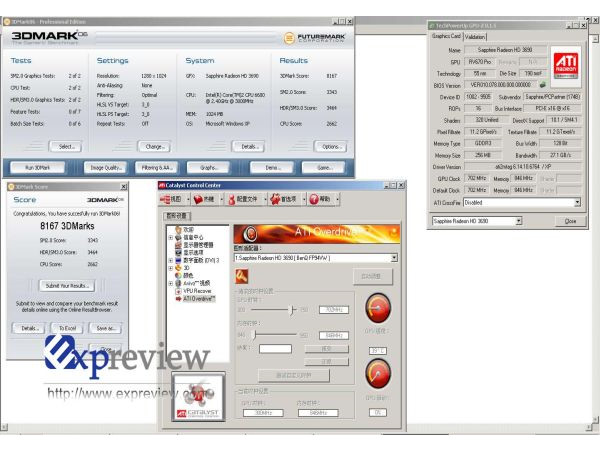Click the test custom clocks button
This screenshot has width=600, height=450.
pos(293,375)
